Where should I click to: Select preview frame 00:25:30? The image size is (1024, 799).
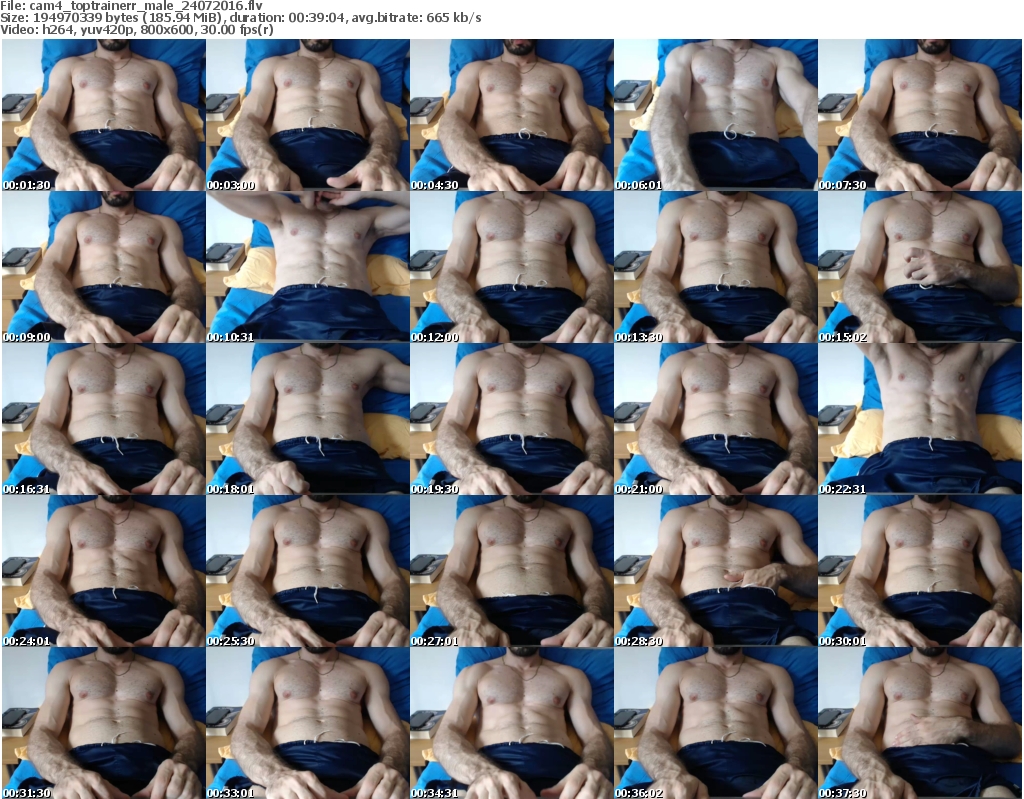coord(308,572)
